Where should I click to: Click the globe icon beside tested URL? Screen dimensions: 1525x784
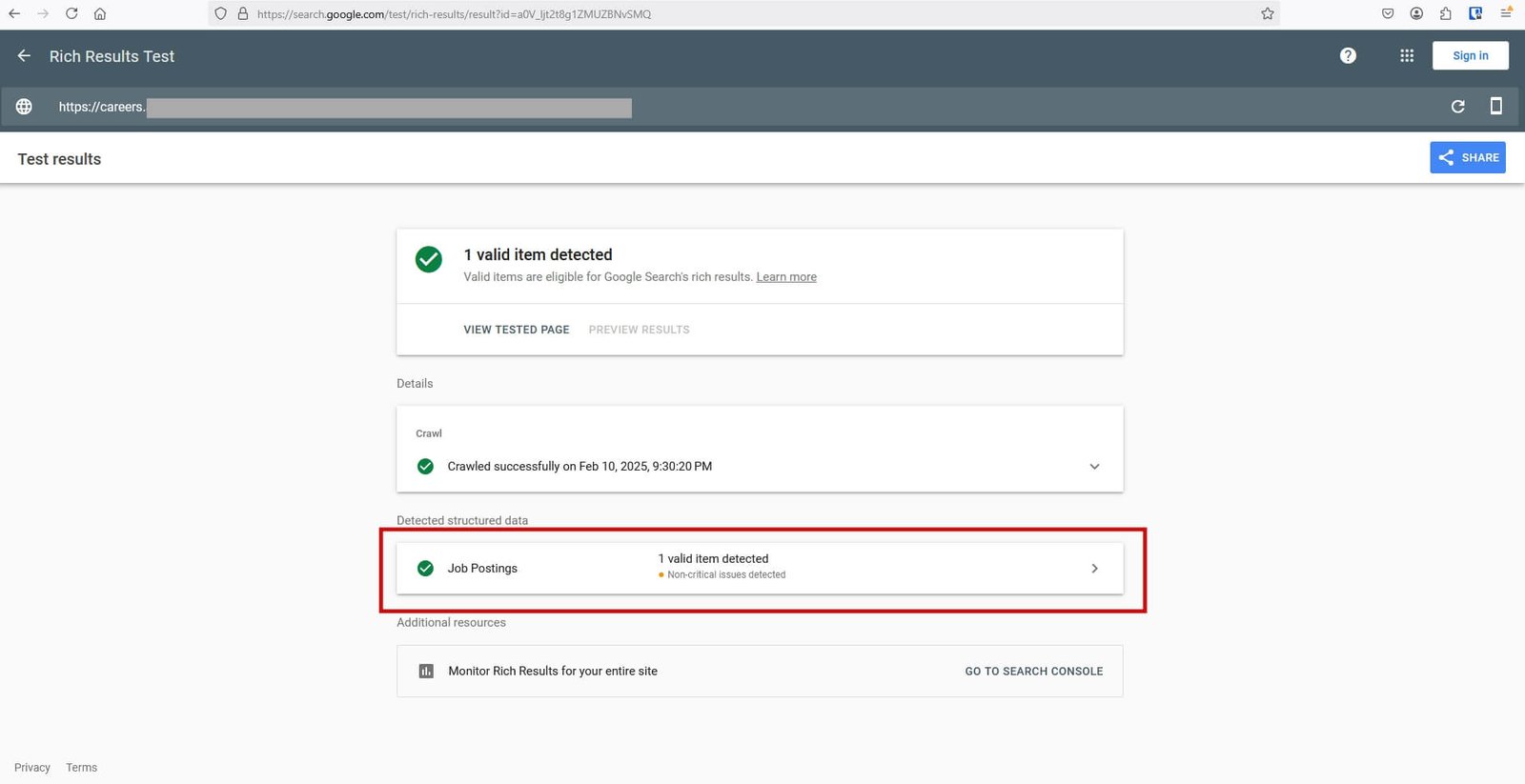point(24,107)
